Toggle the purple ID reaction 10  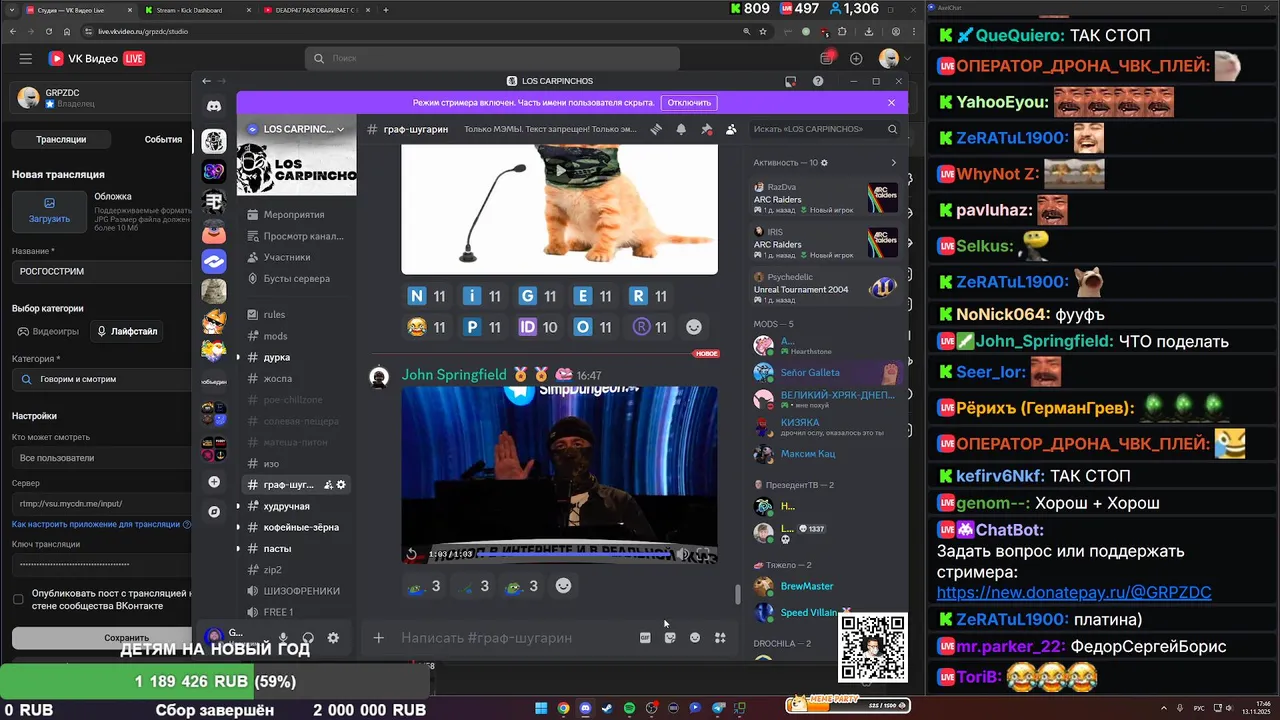click(539, 326)
